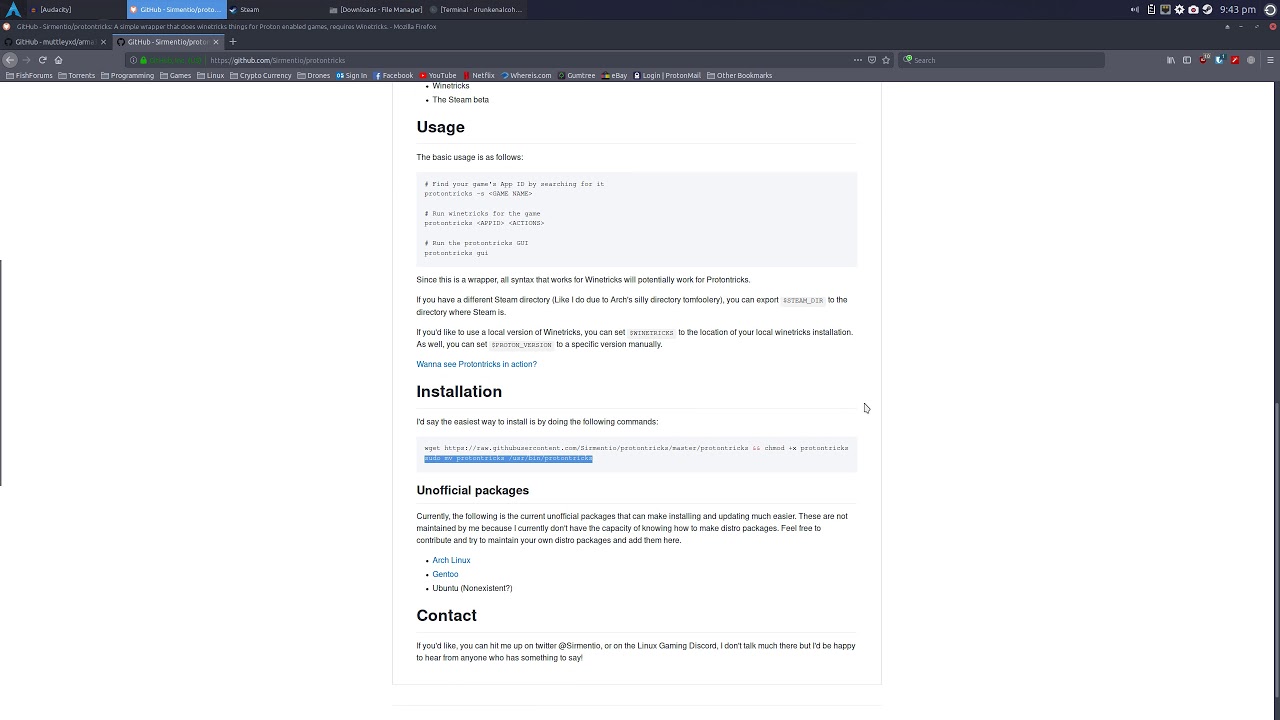The image size is (1280, 720).
Task: Open the Gentoo unofficial package link
Action: pyautogui.click(x=445, y=574)
